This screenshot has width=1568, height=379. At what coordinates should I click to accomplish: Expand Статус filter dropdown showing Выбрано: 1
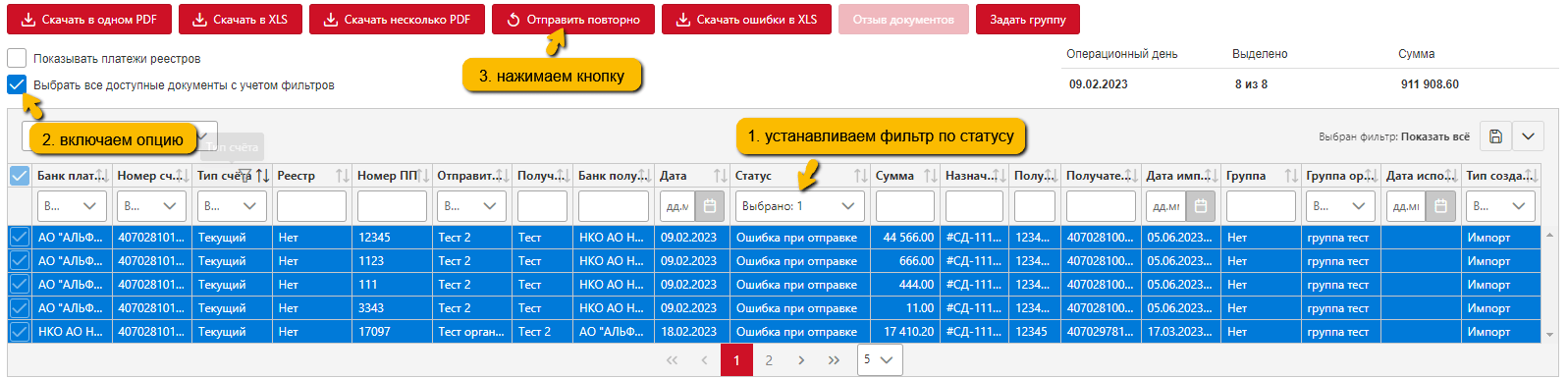[798, 206]
